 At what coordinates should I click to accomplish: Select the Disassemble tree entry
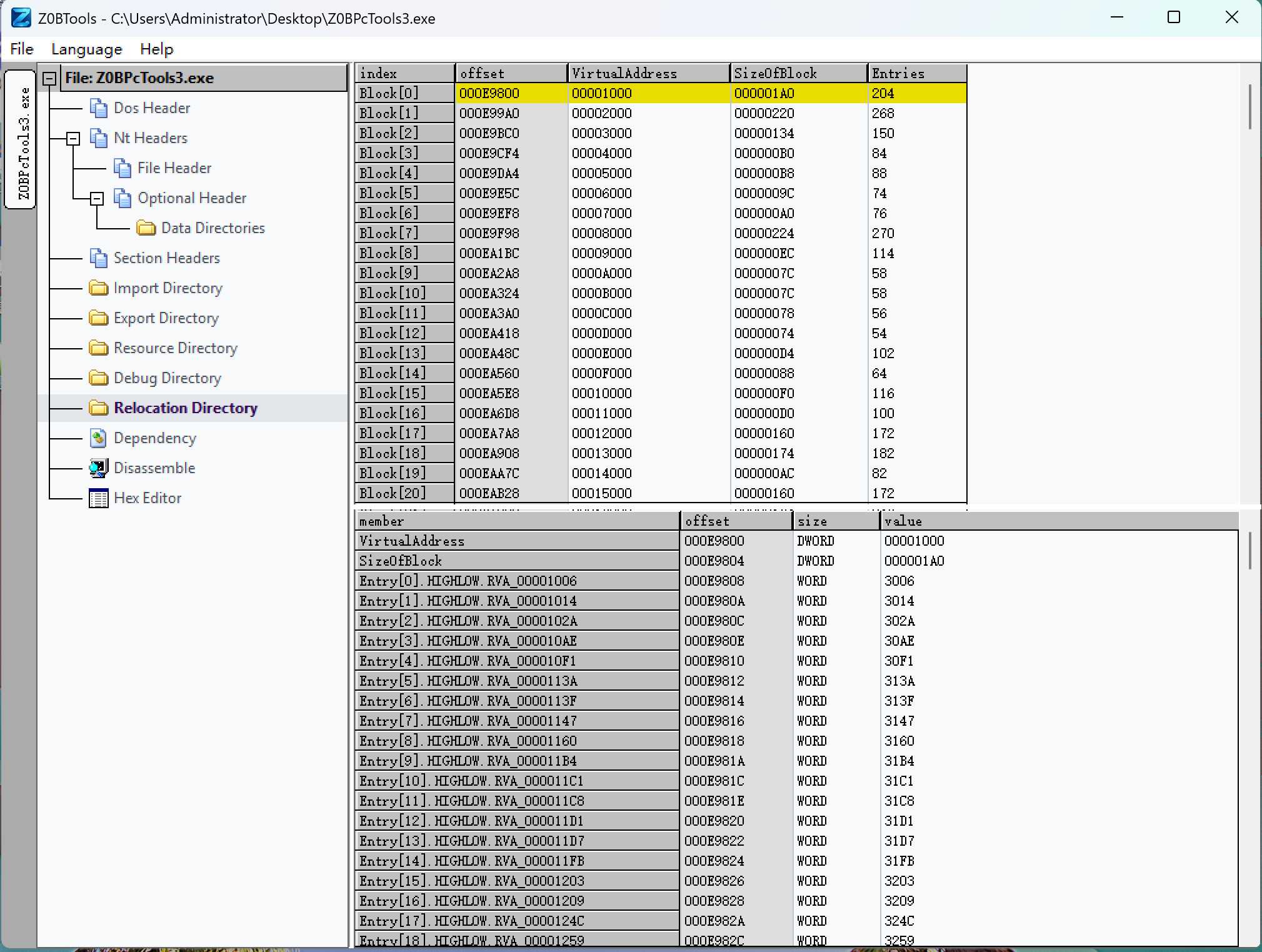(154, 468)
